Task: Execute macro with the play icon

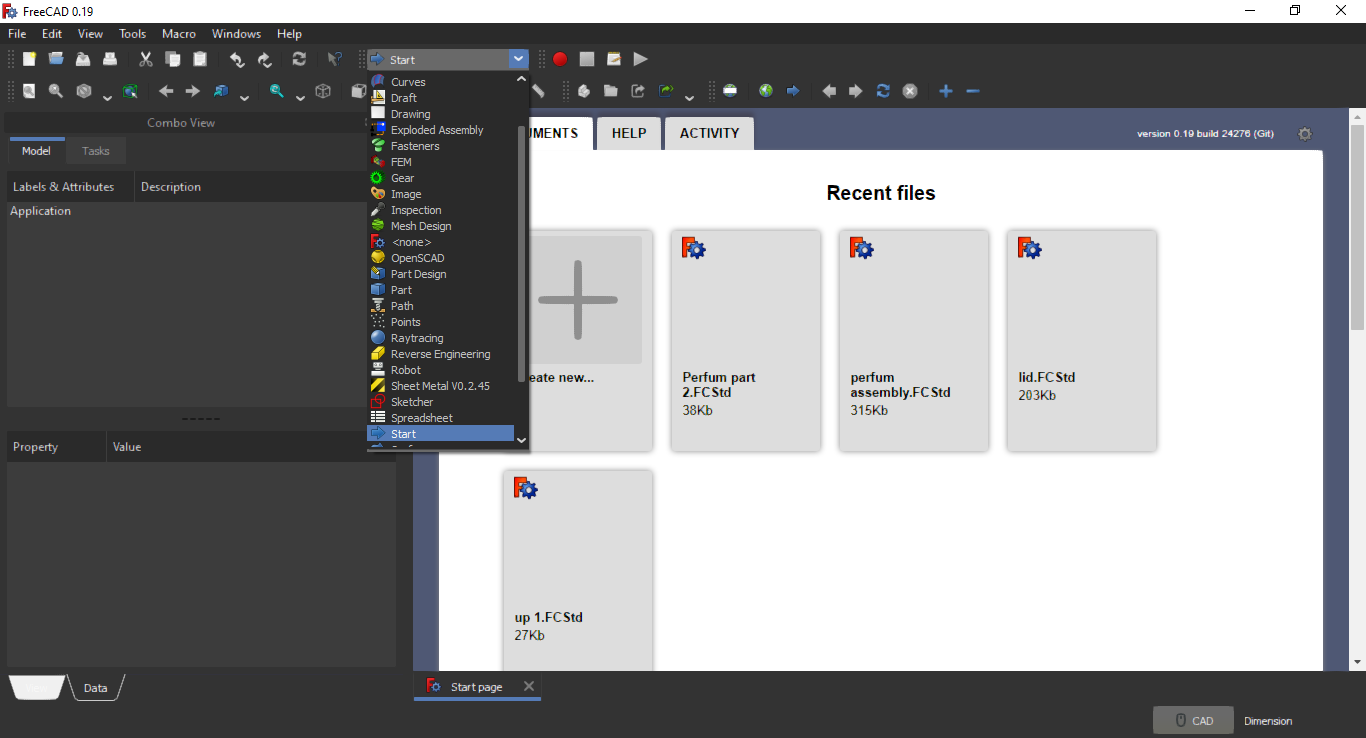Action: tap(641, 59)
